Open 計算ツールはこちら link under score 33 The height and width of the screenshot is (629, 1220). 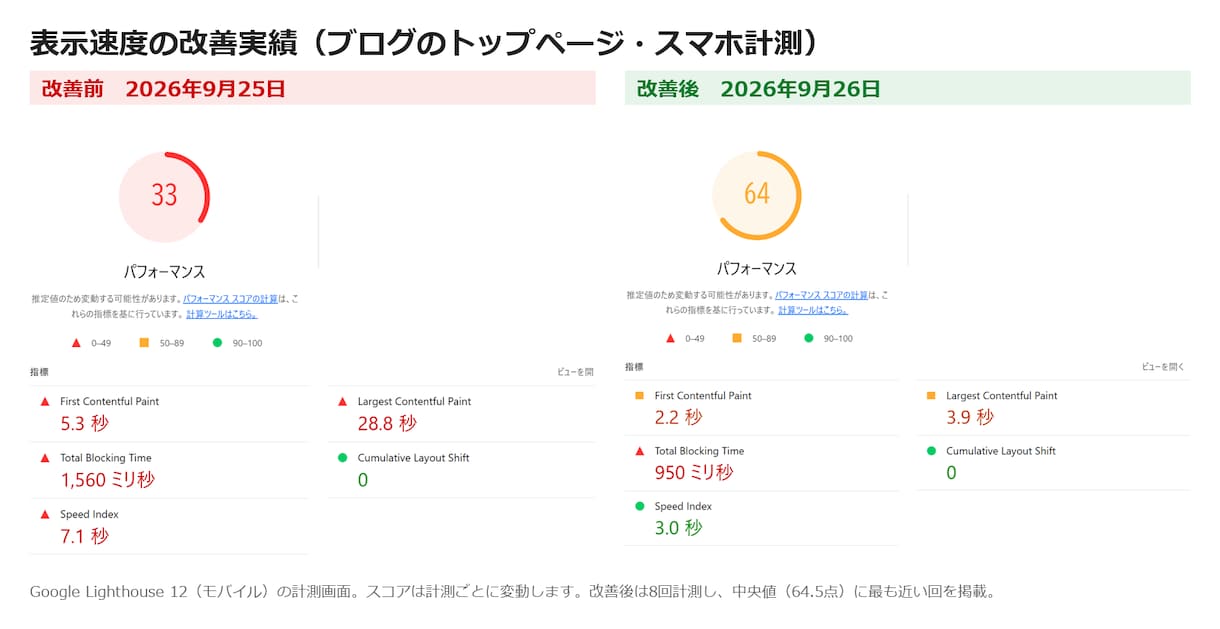(222, 314)
